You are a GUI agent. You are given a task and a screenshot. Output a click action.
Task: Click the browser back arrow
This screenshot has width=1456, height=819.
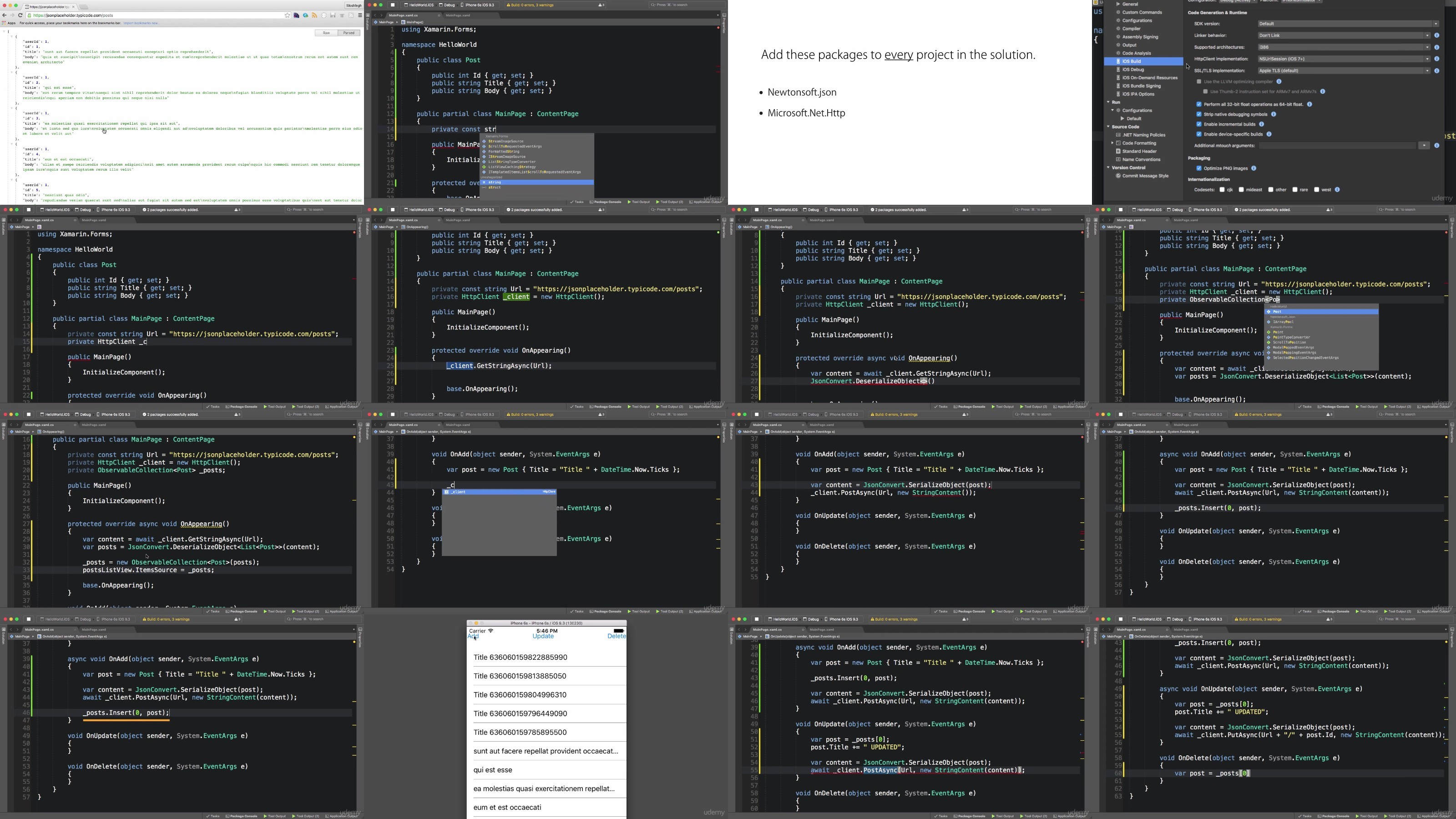coord(5,15)
